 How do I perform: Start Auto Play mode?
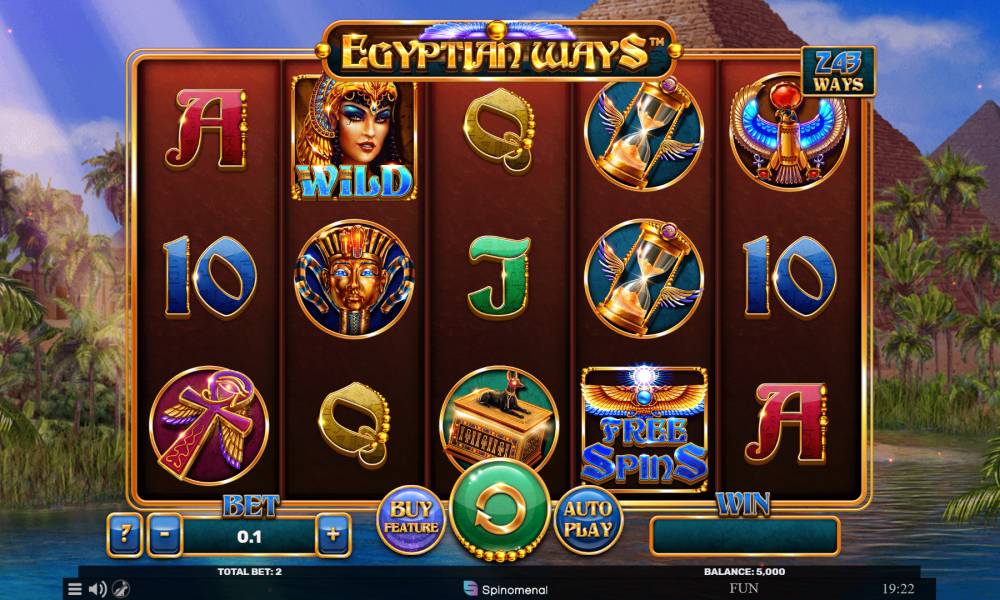[x=587, y=518]
